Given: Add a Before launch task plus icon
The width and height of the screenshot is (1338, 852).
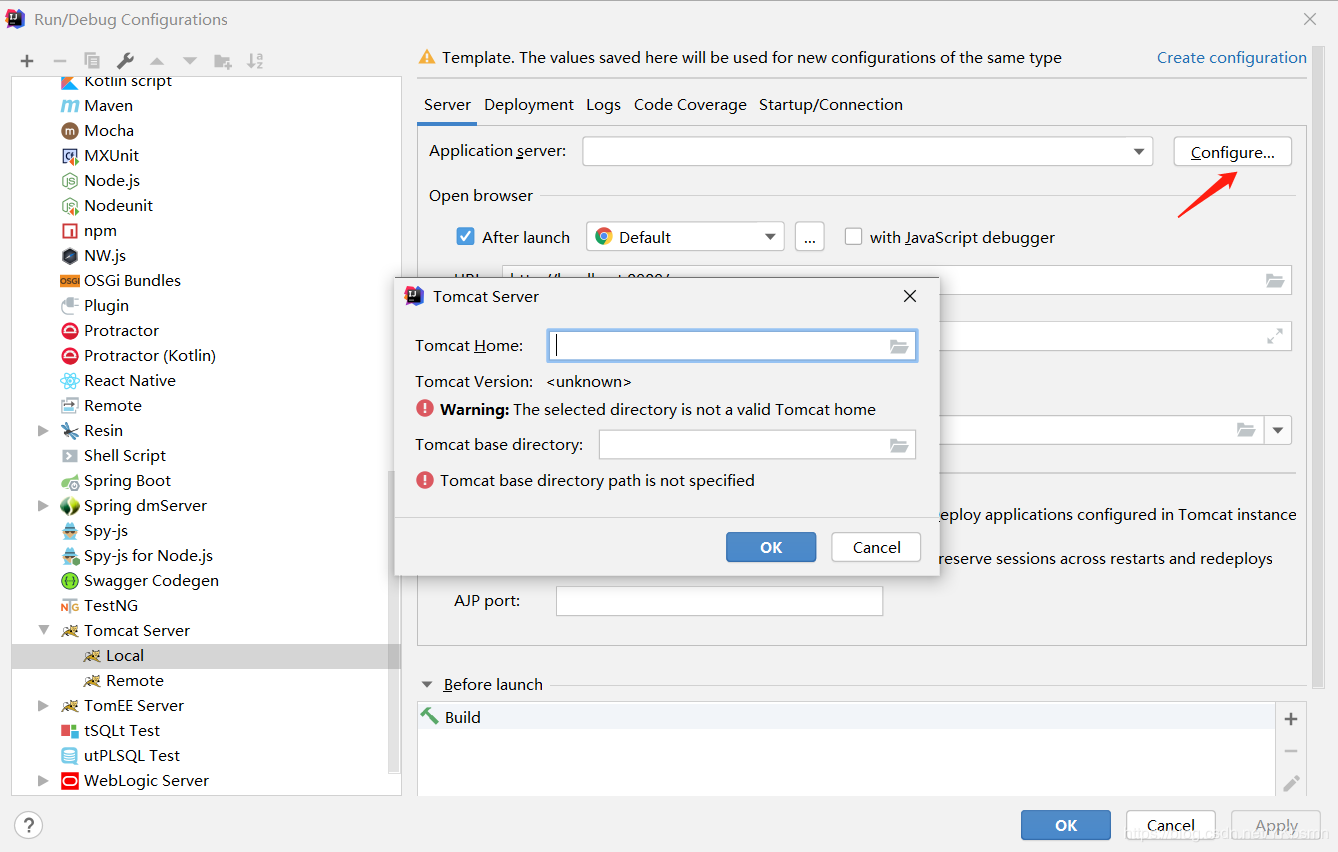Looking at the screenshot, I should [x=1291, y=719].
